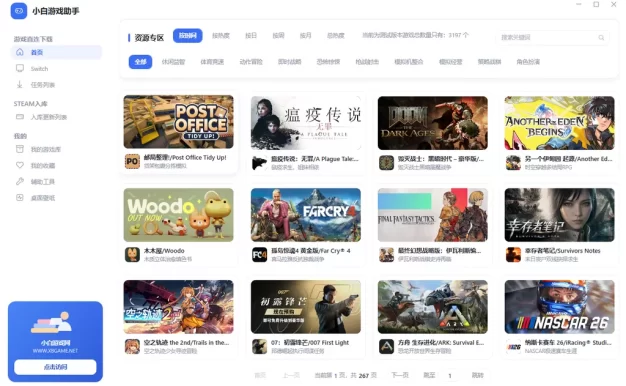The width and height of the screenshot is (626, 386).
Task: Click the search magnifier icon
Action: pos(601,38)
